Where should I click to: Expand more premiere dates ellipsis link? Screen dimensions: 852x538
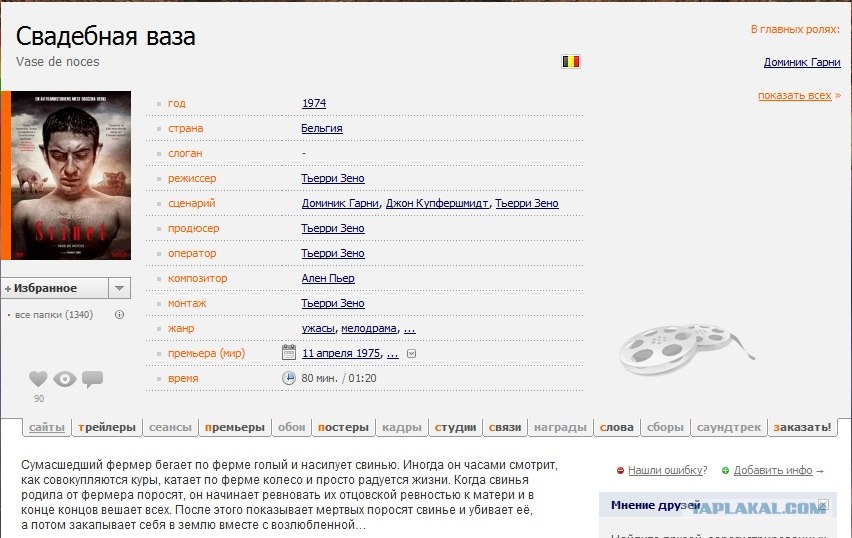click(x=392, y=353)
